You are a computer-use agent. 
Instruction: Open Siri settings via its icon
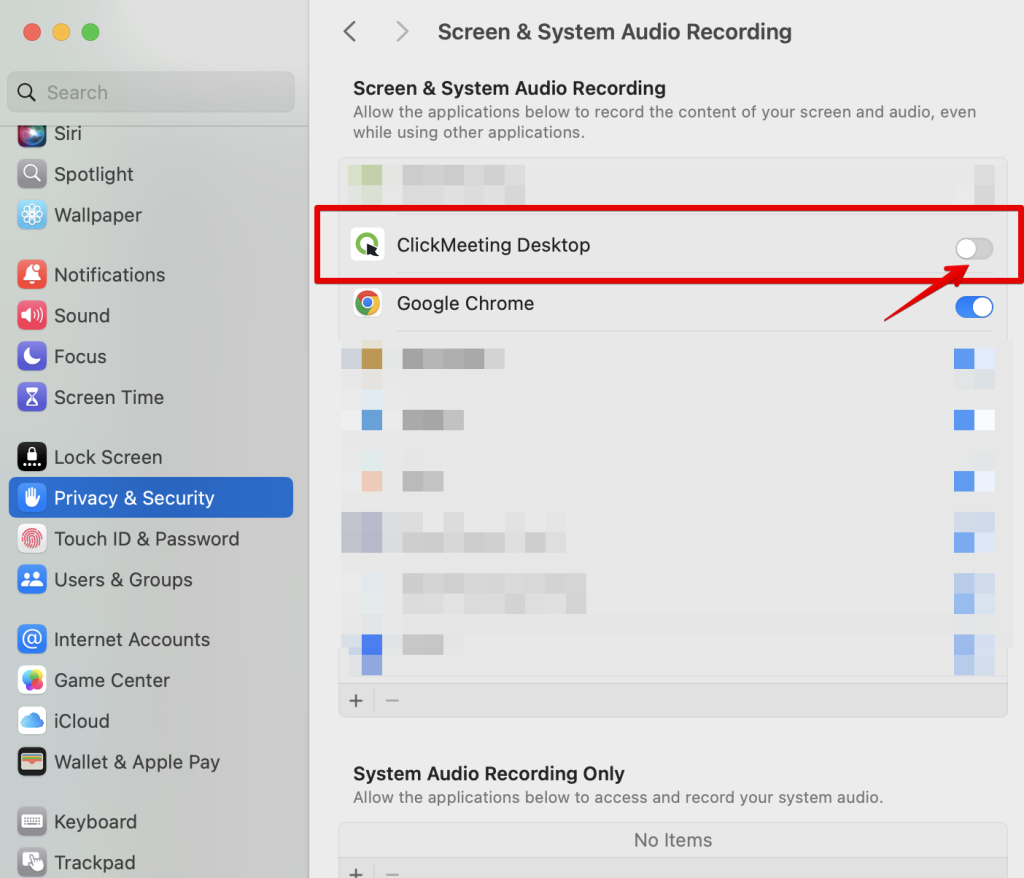click(x=31, y=134)
